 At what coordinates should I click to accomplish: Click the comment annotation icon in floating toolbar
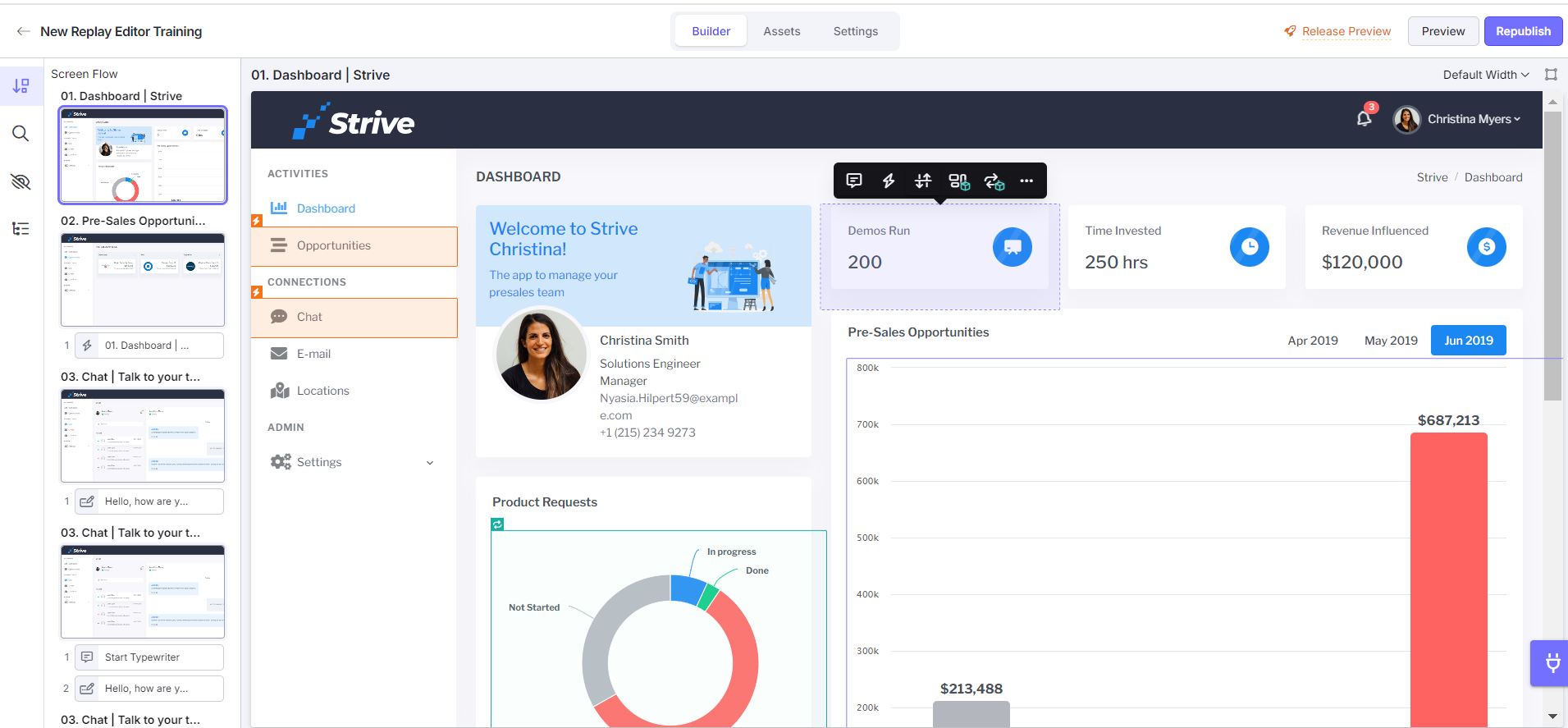854,181
